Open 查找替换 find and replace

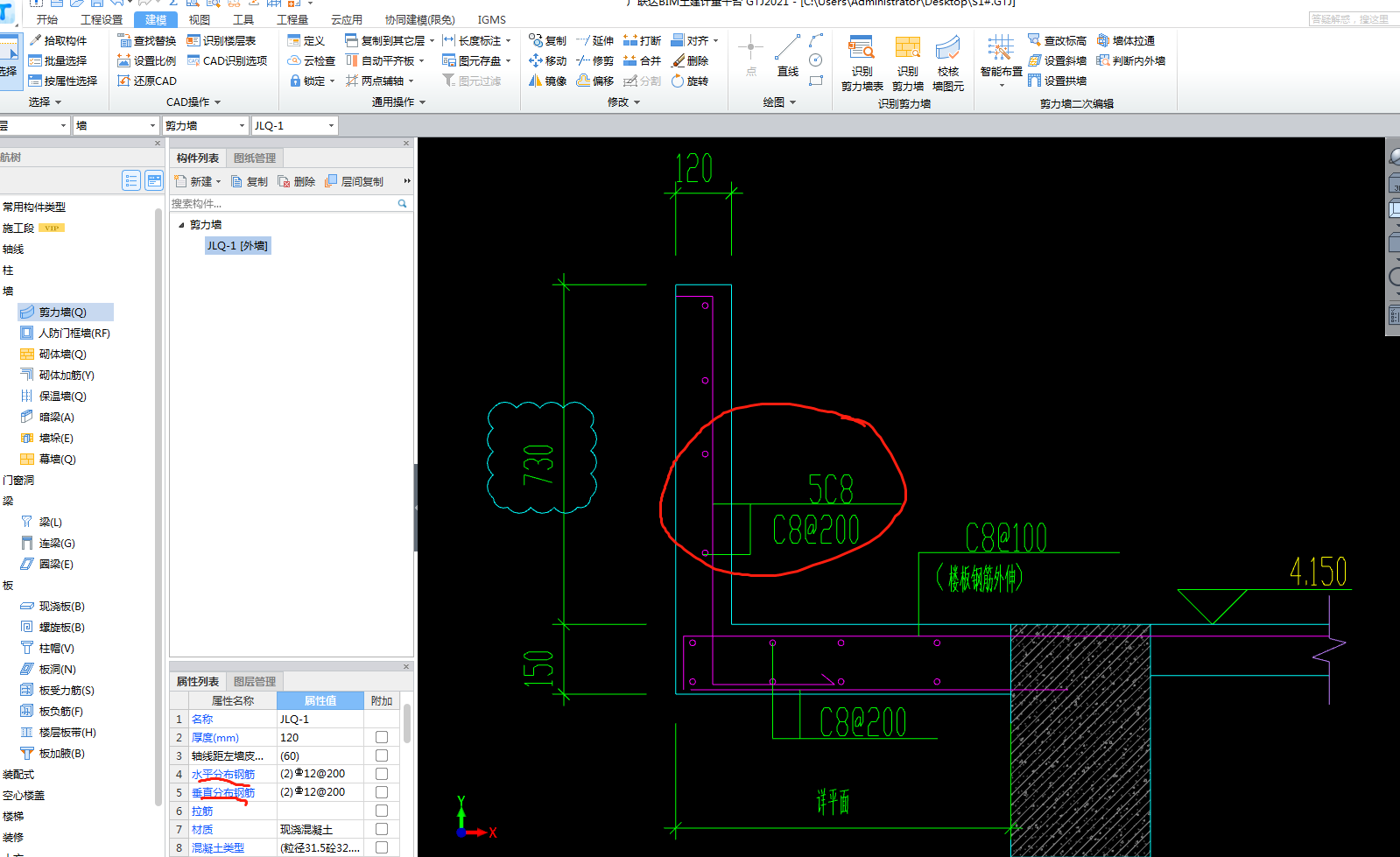[x=147, y=40]
